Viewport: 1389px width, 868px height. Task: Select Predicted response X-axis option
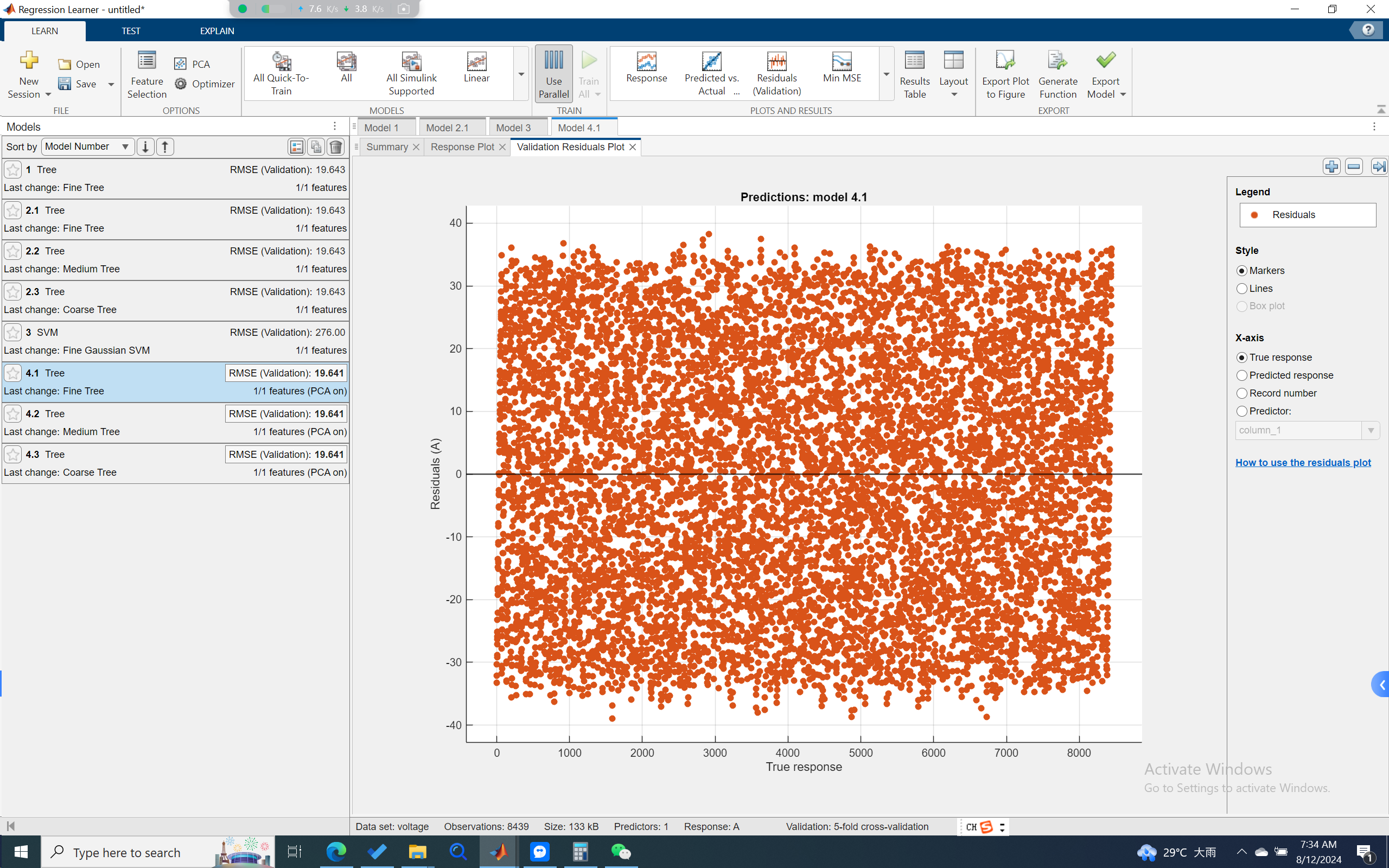click(x=1242, y=375)
